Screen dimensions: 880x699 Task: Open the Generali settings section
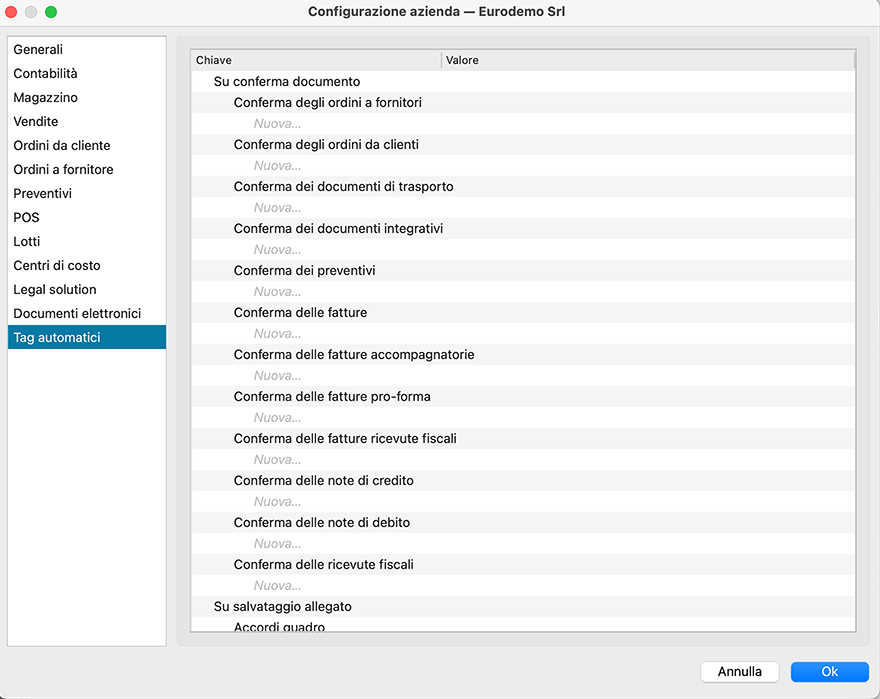(x=38, y=49)
